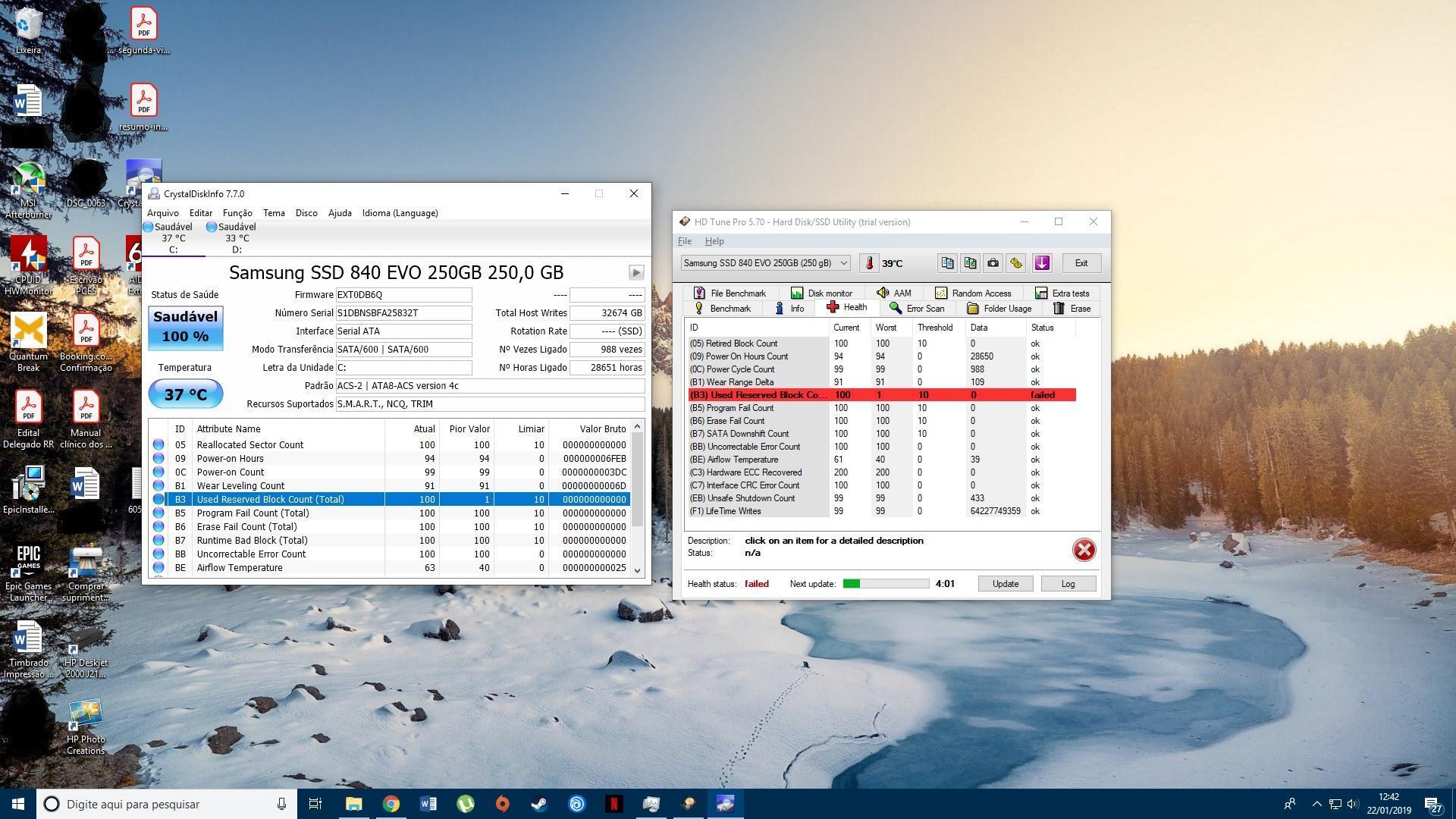Switch to the Erase tab
This screenshot has height=819, width=1456.
(x=1072, y=309)
